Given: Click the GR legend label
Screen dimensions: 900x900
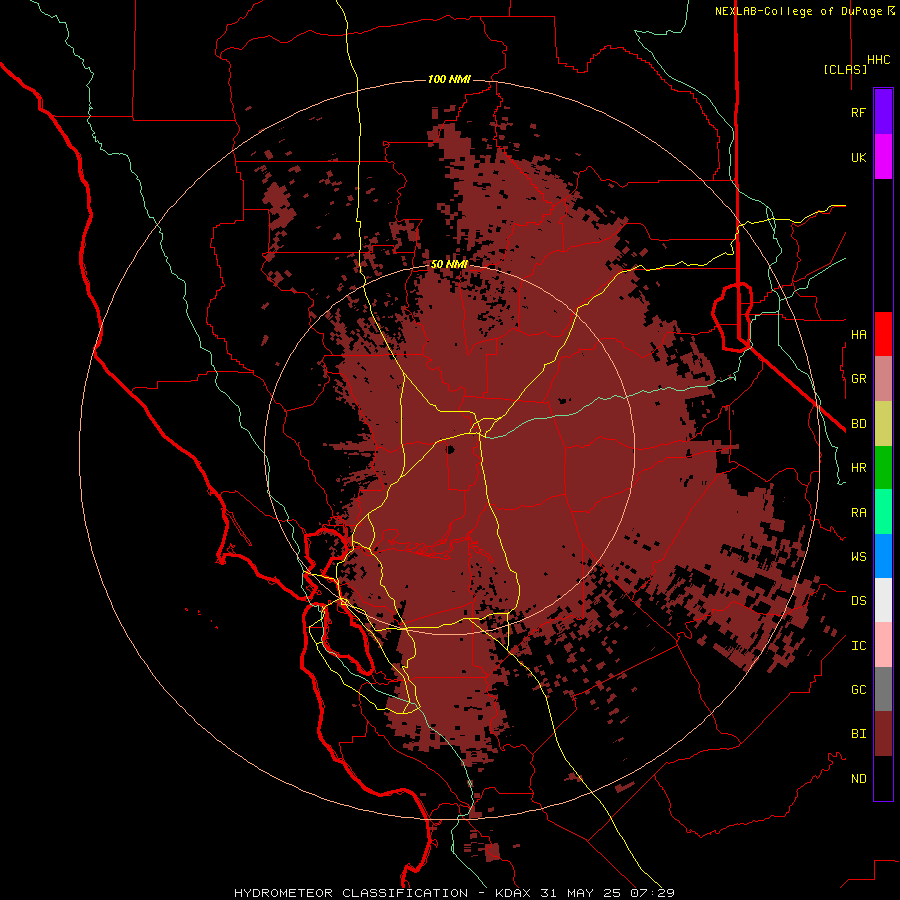Looking at the screenshot, I should 859,379.
